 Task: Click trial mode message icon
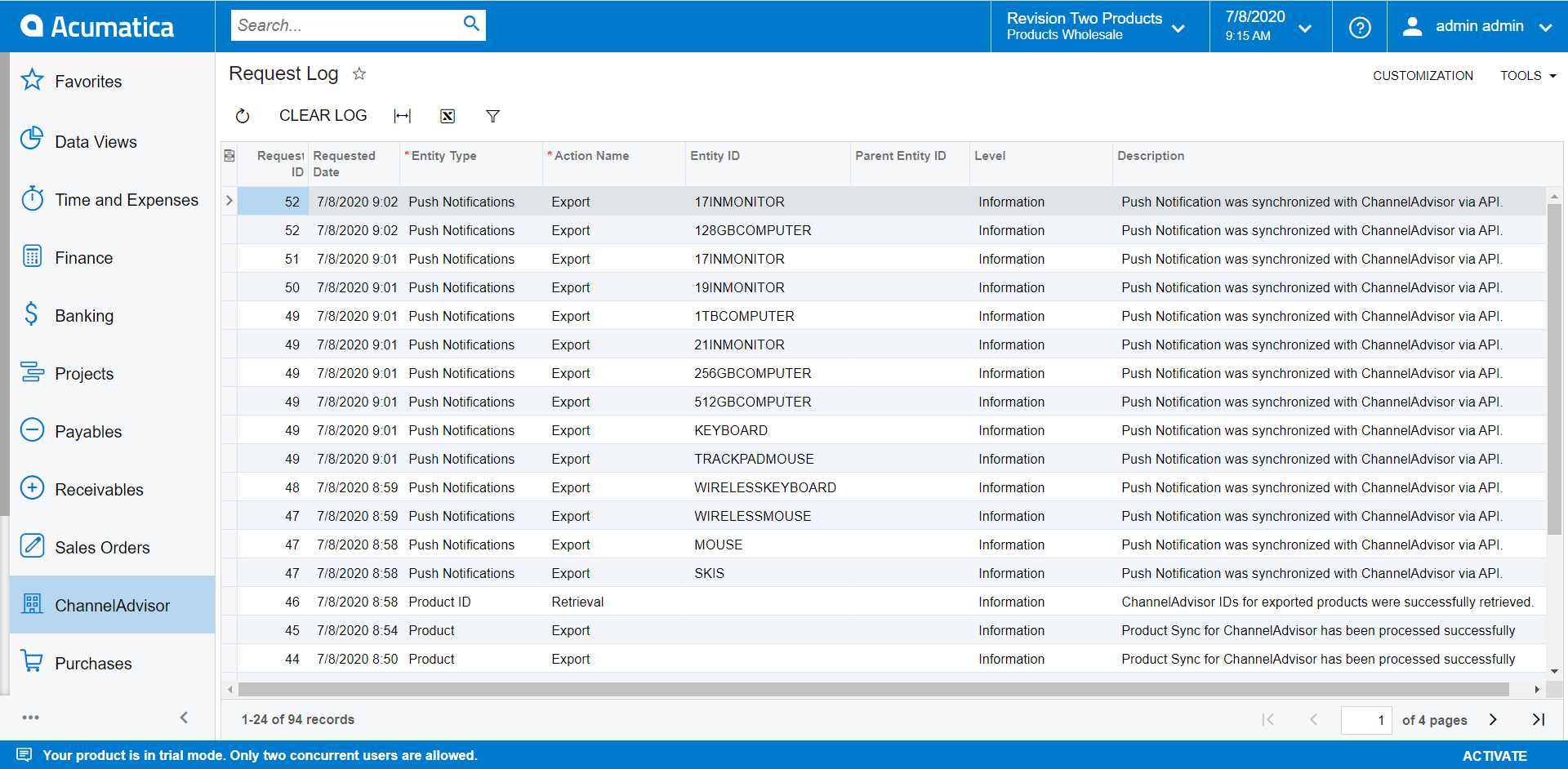coord(24,755)
